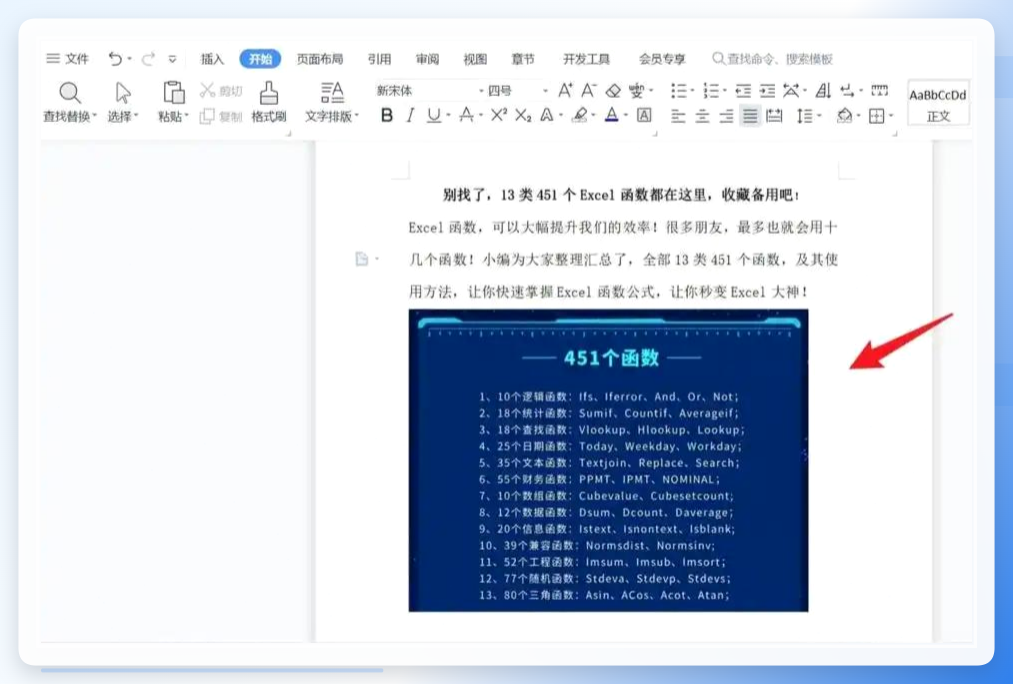Click the 选择 select tool
Image resolution: width=1013 pixels, height=684 pixels.
(x=123, y=102)
